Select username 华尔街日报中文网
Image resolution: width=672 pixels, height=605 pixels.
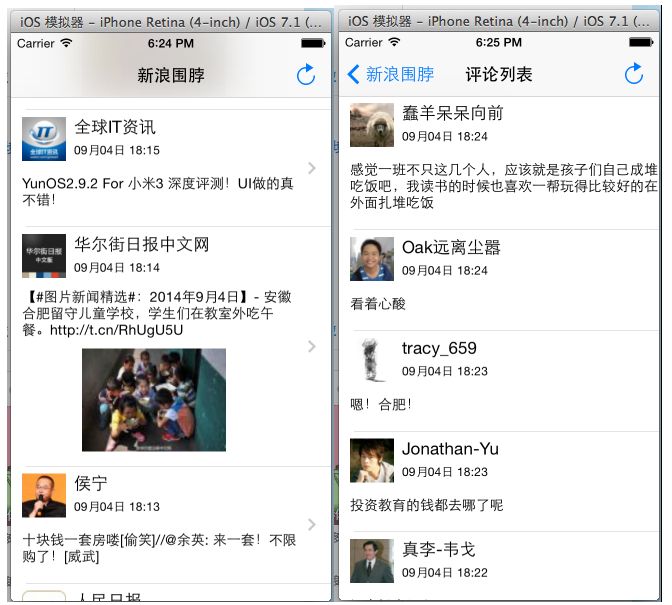142,244
